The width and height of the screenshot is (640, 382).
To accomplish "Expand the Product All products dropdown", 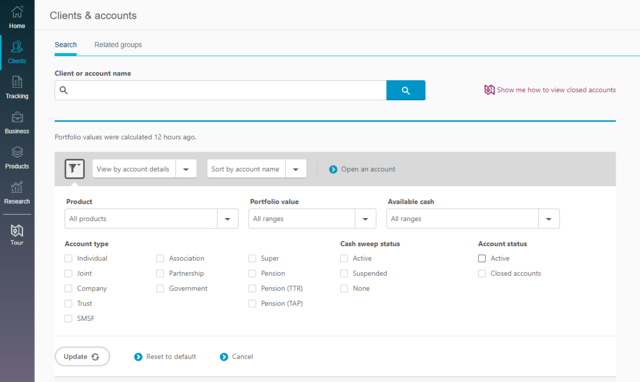I will pos(151,219).
